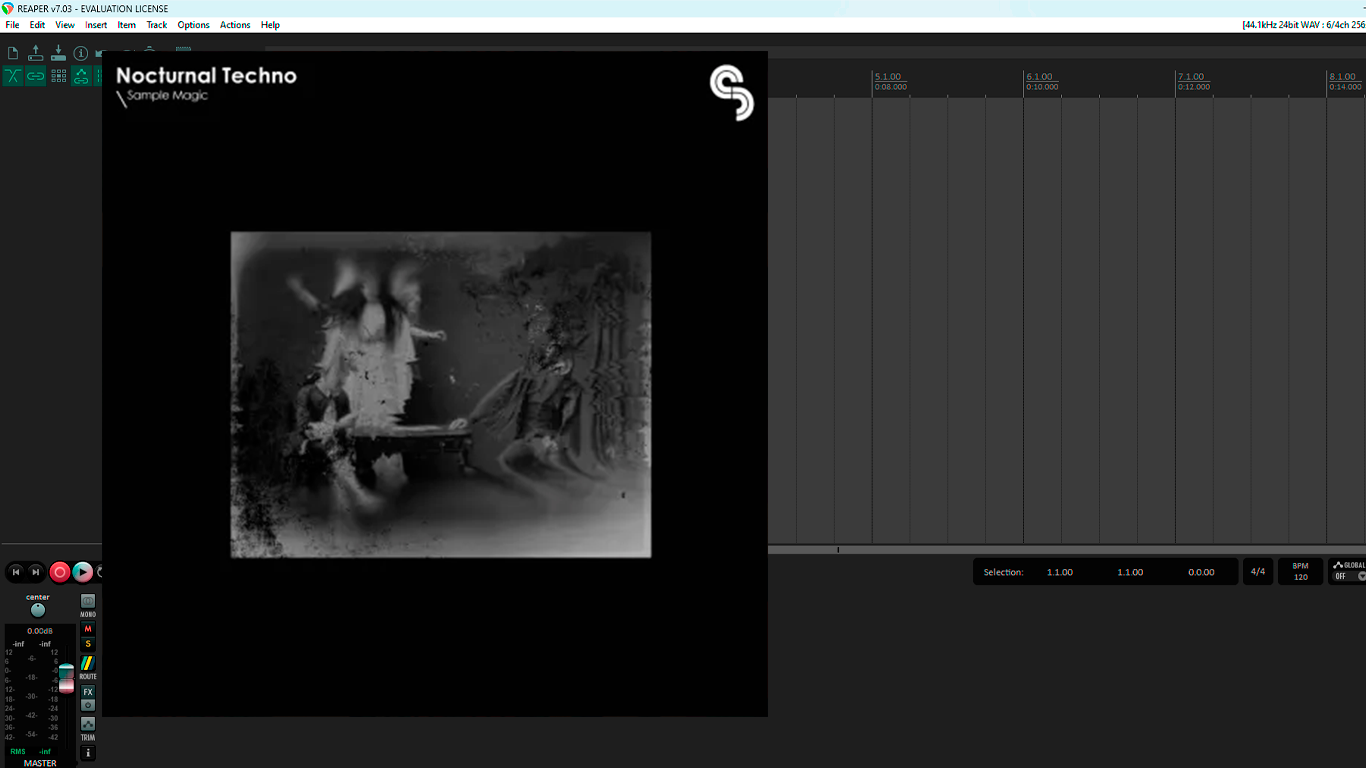The height and width of the screenshot is (768, 1366).
Task: Click the selection start field 1.1.00
Action: pyautogui.click(x=1060, y=572)
